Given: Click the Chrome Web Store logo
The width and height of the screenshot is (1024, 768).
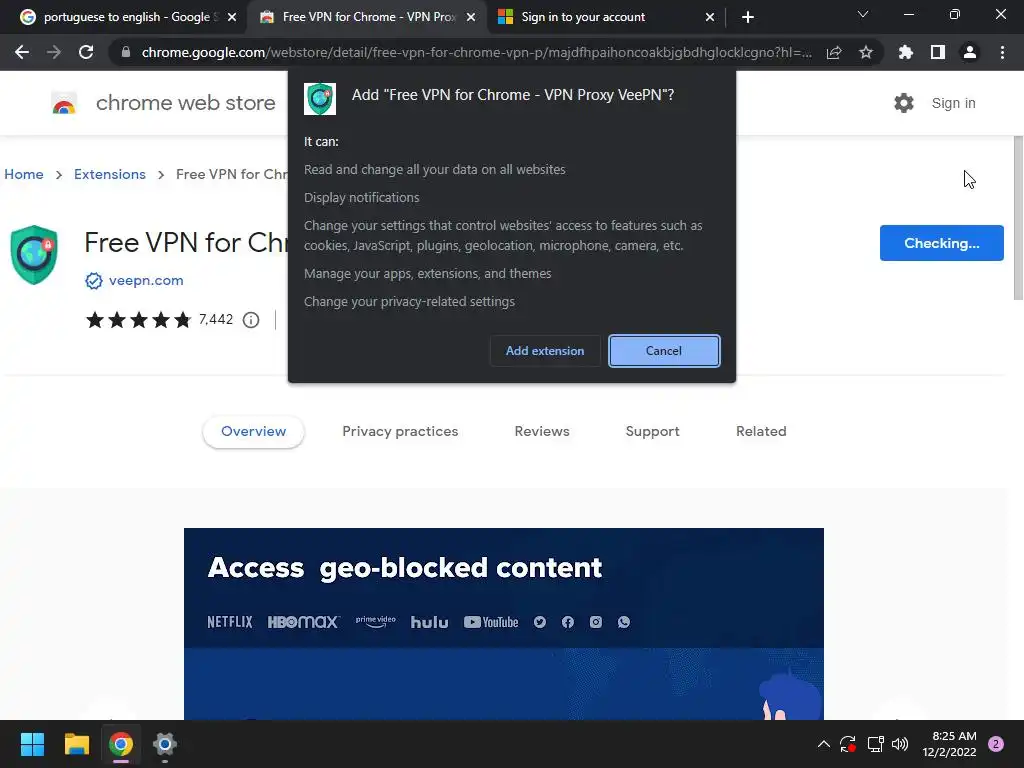Looking at the screenshot, I should click(x=64, y=103).
